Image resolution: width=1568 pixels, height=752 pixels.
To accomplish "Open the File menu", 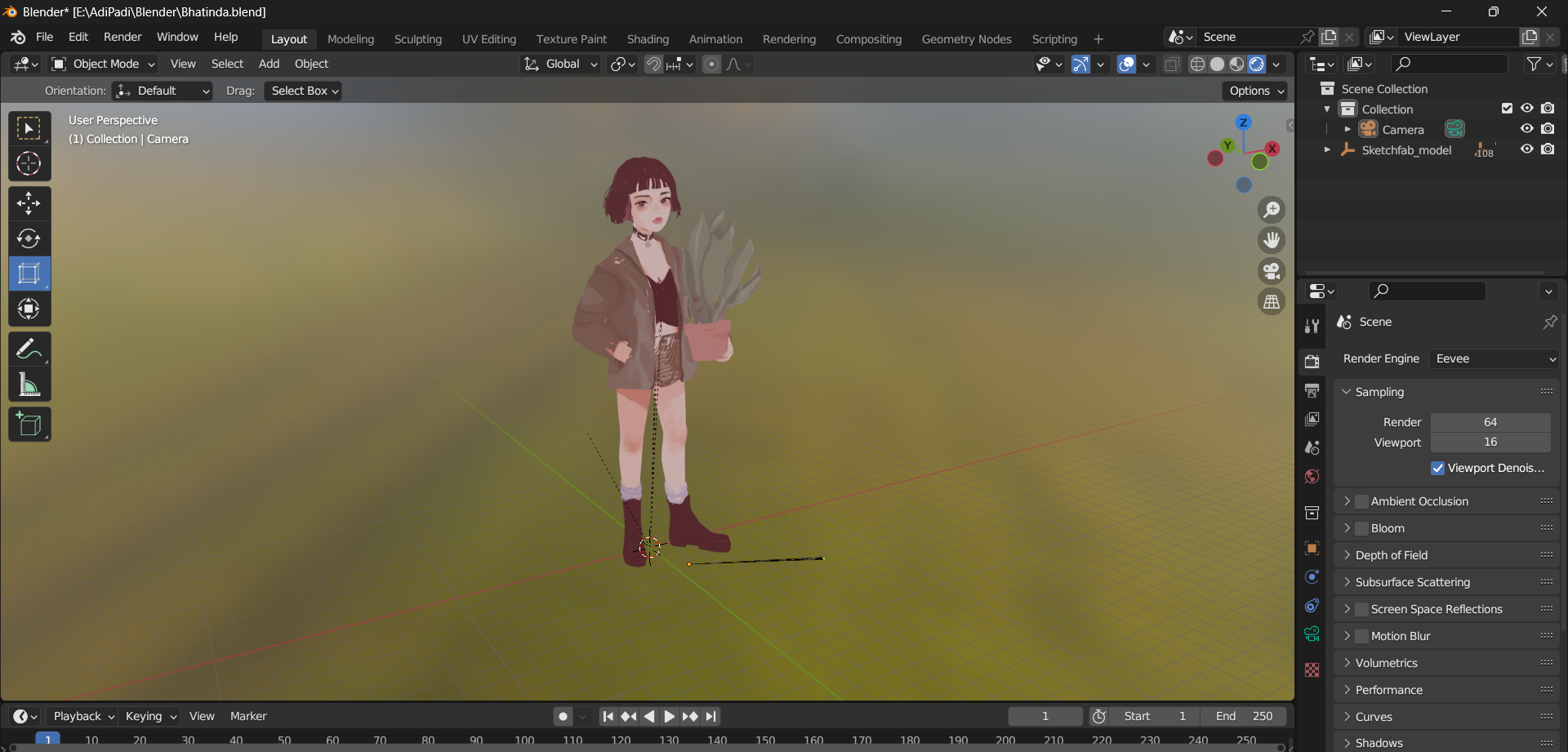I will tap(44, 37).
